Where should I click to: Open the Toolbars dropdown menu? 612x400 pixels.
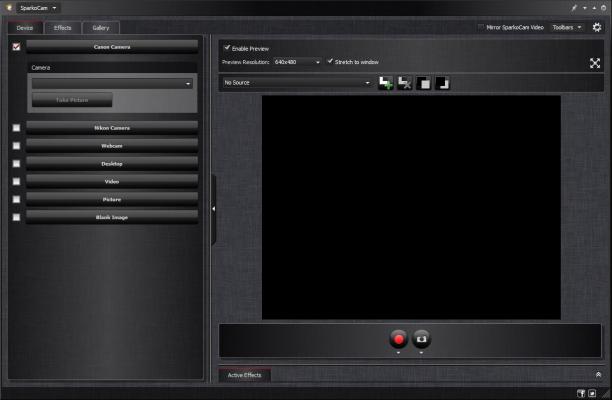(567, 27)
